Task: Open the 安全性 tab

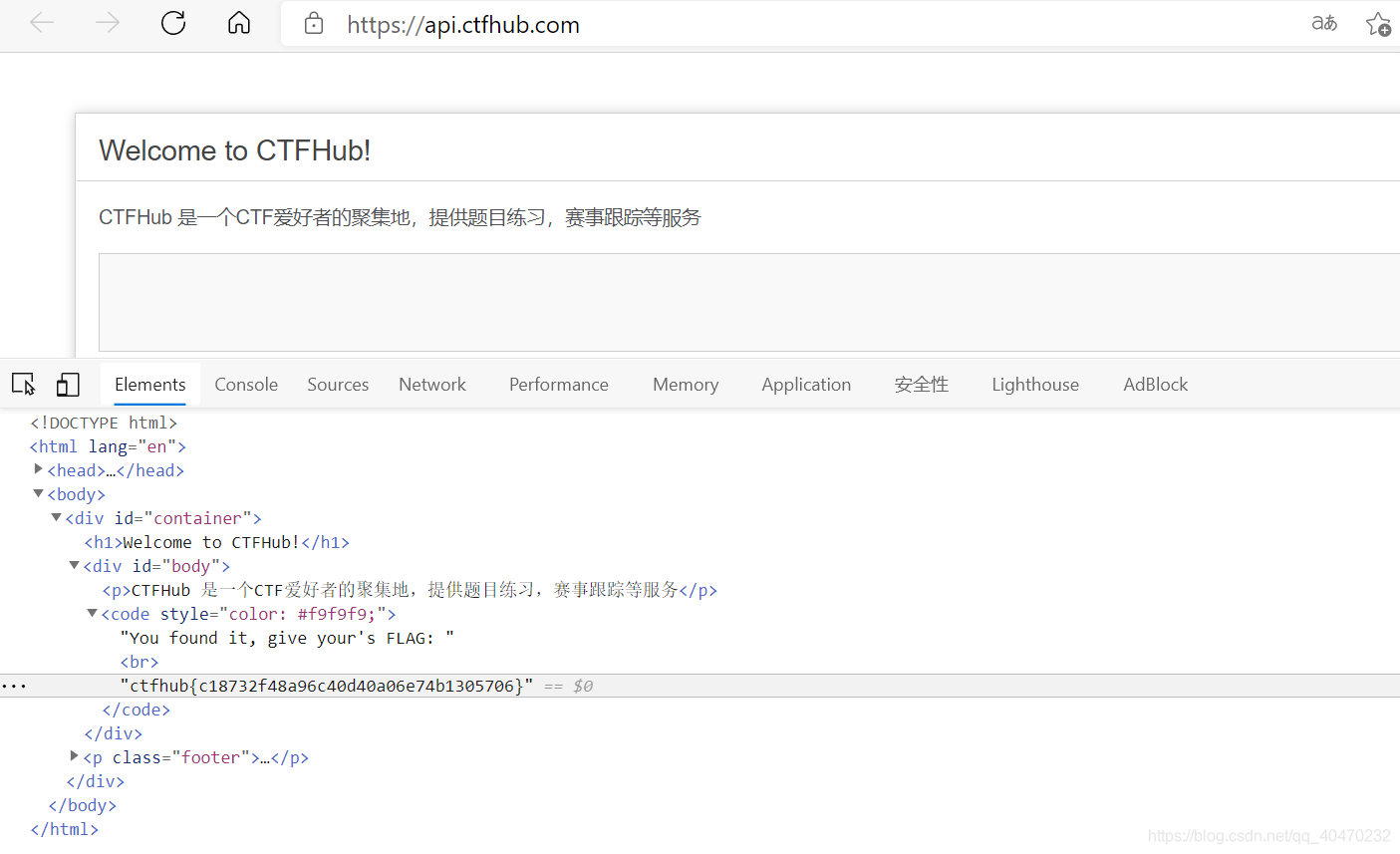Action: pos(922,385)
